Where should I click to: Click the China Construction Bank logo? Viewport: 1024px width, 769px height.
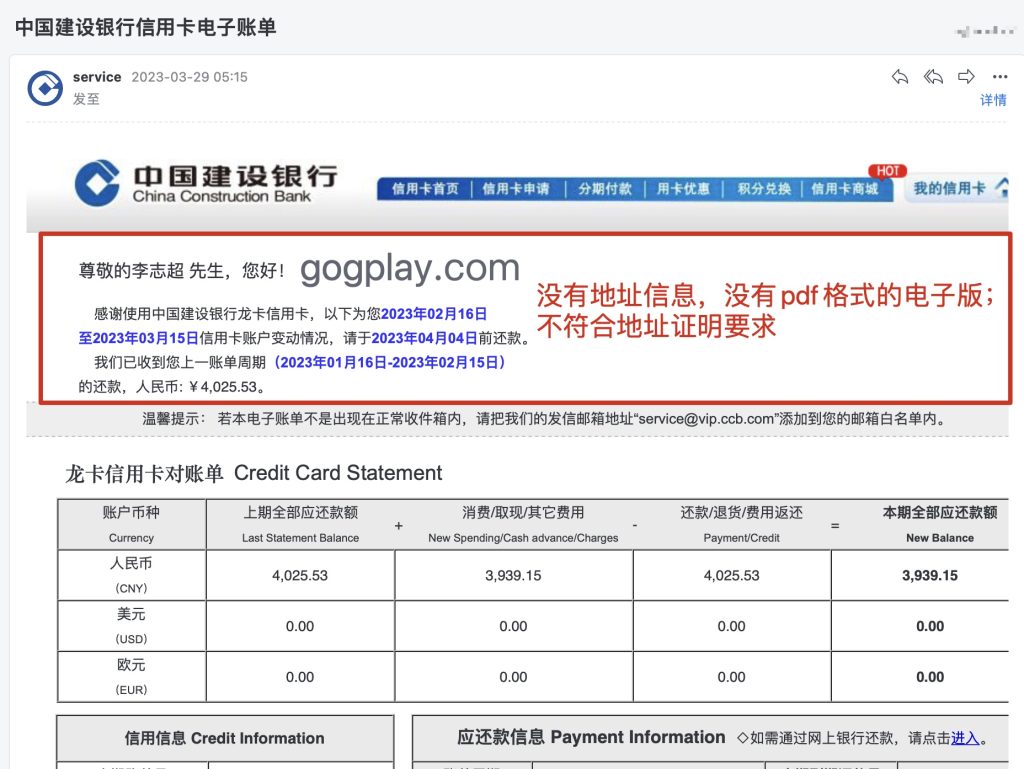pyautogui.click(x=205, y=182)
